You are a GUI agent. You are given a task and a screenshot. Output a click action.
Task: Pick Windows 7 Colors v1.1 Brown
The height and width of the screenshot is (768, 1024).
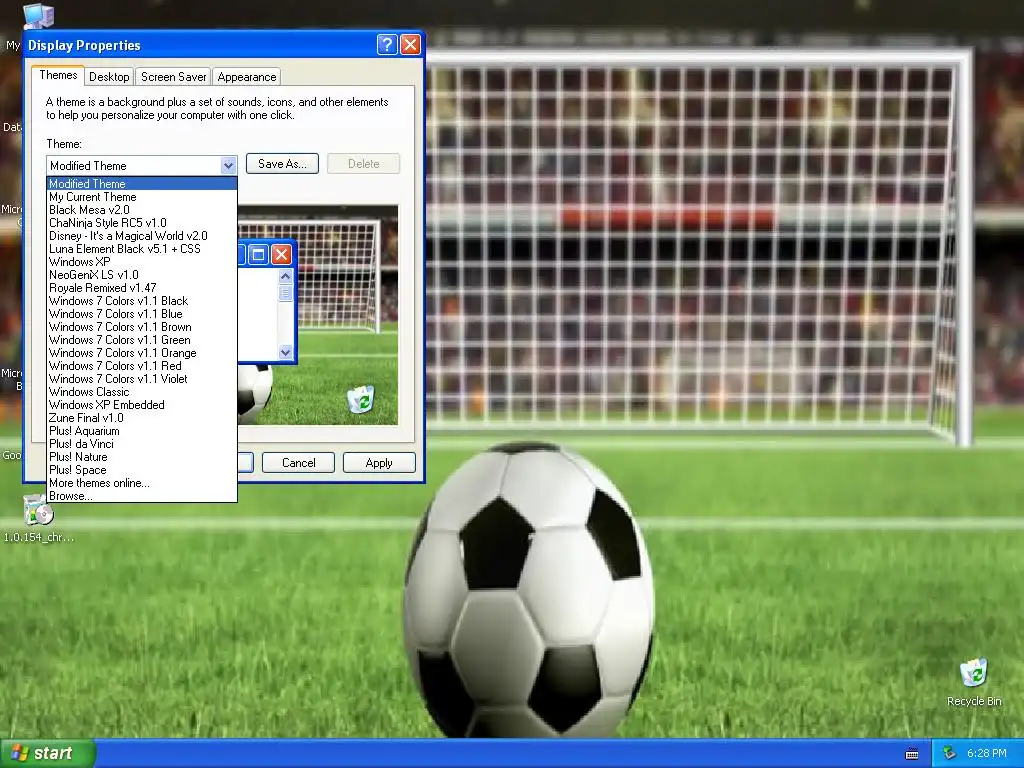point(142,327)
